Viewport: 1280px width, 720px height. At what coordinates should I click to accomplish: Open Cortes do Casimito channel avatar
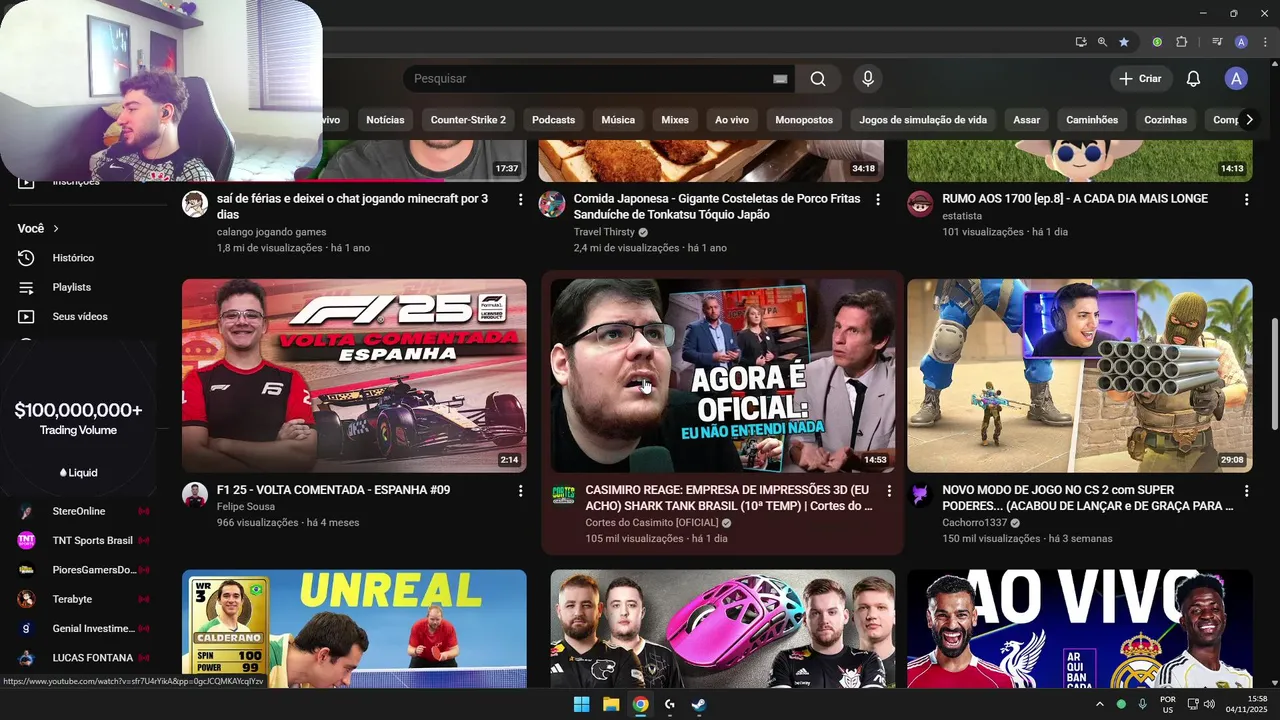pos(564,495)
